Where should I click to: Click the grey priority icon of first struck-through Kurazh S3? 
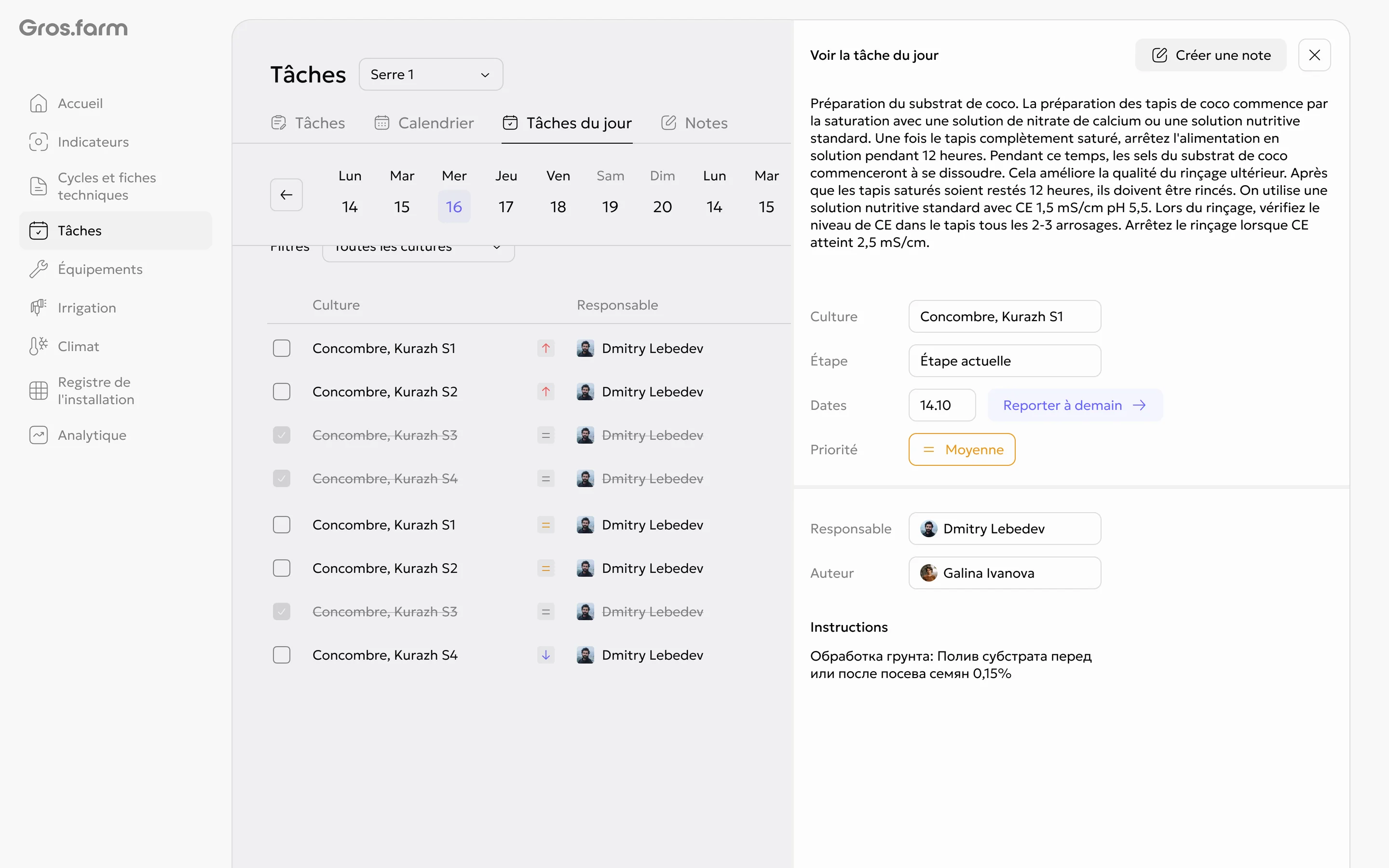point(546,435)
